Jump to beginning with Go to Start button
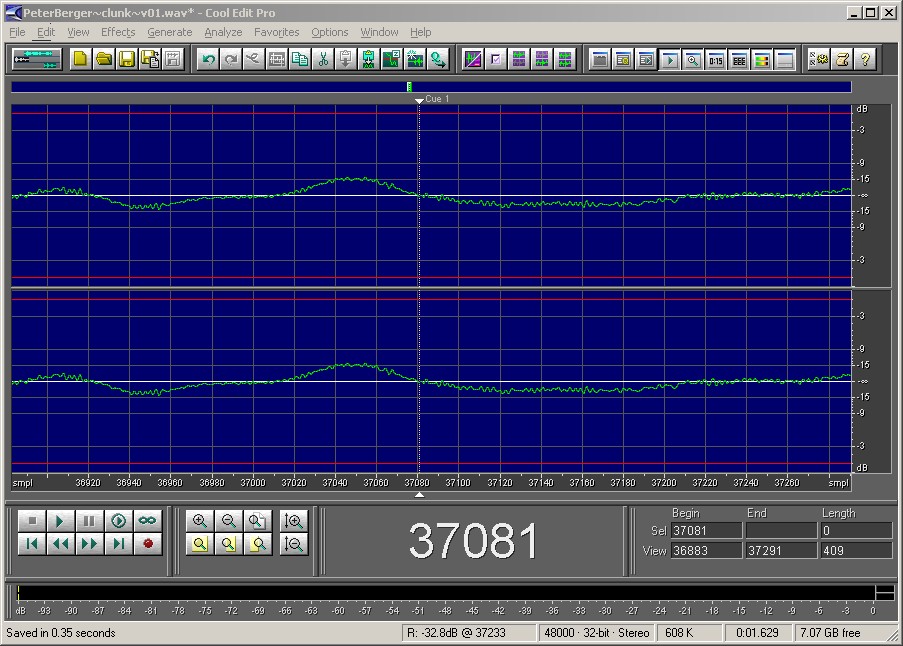This screenshot has height=646, width=903. click(32, 544)
